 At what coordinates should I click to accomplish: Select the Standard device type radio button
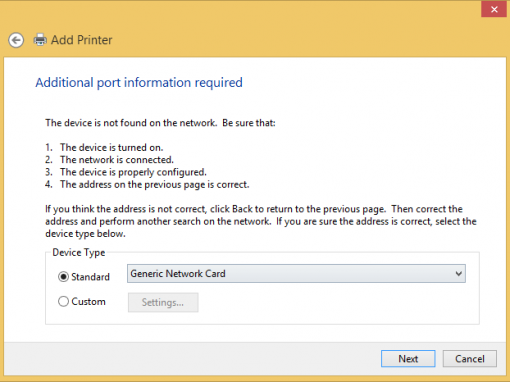pyautogui.click(x=63, y=277)
